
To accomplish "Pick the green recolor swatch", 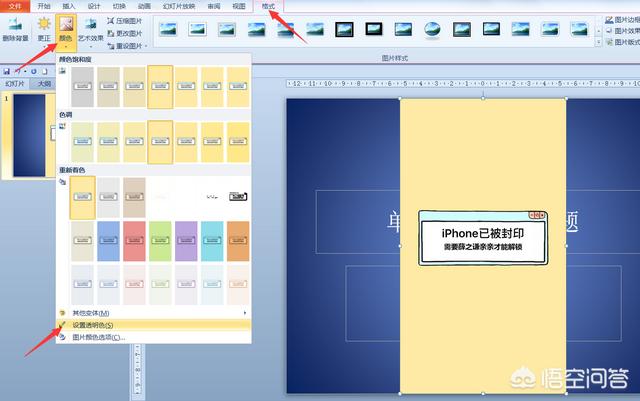I will 160,241.
